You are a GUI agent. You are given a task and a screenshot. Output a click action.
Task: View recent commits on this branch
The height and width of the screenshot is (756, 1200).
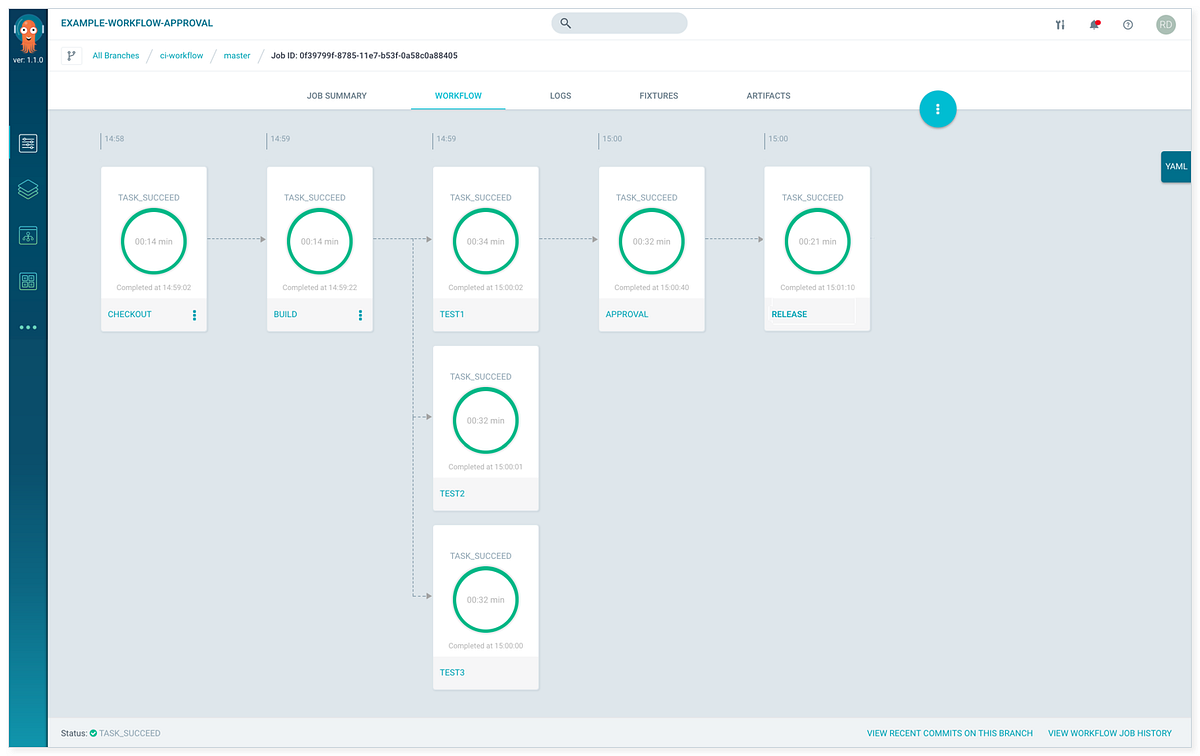click(x=949, y=733)
